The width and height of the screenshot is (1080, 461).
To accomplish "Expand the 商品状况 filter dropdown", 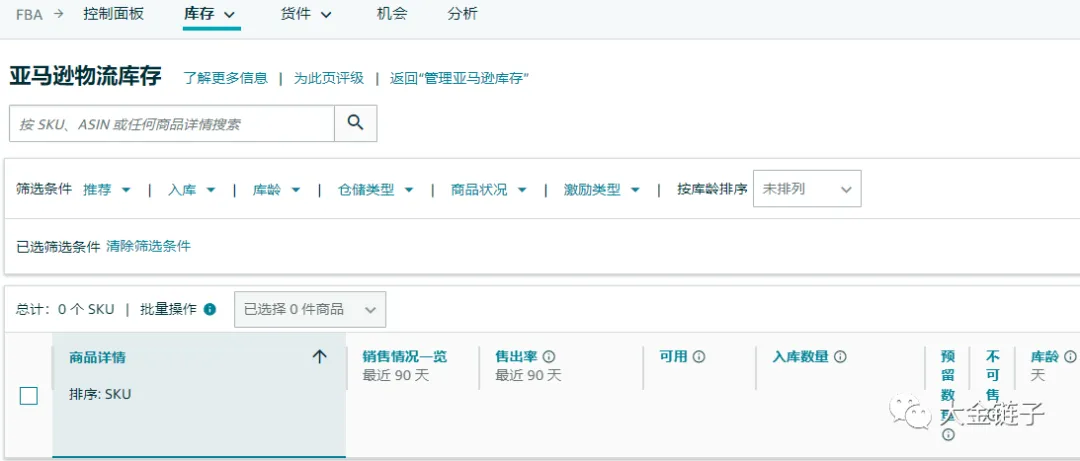I will pyautogui.click(x=489, y=190).
